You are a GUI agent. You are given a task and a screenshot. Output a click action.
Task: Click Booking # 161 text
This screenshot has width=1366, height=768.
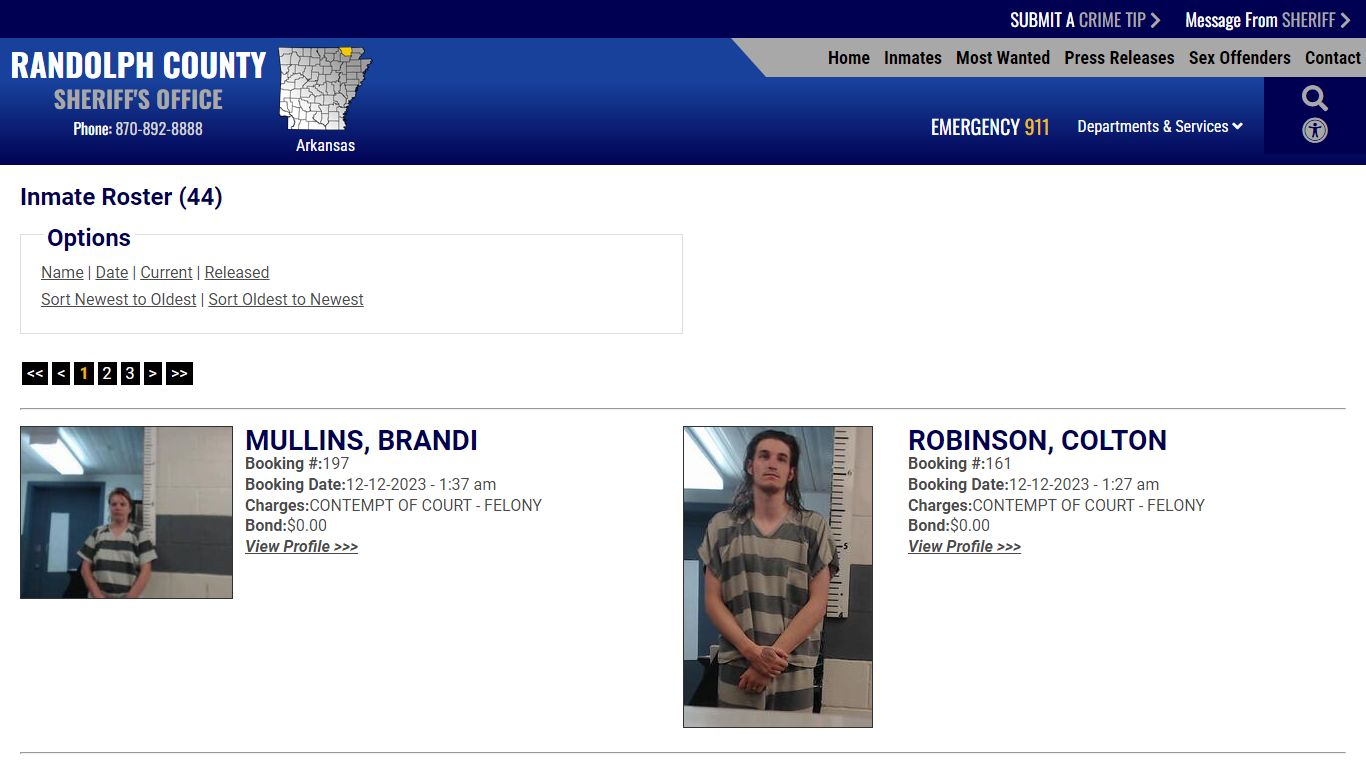(x=960, y=463)
